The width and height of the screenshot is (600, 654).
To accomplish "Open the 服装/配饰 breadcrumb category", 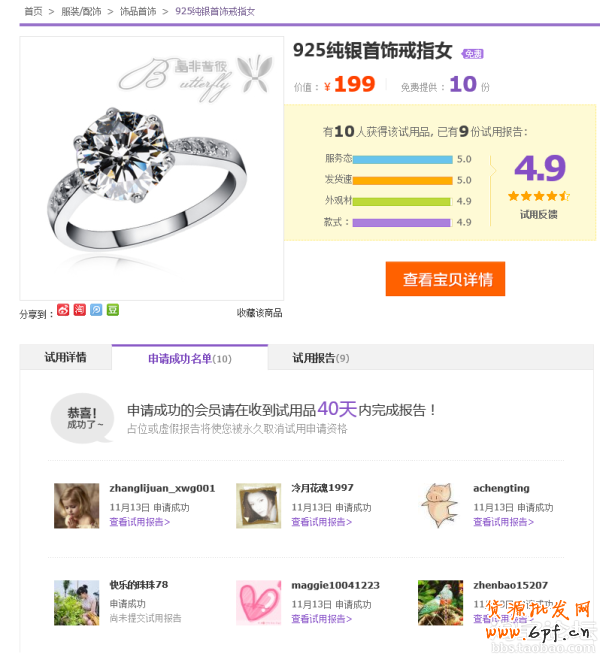I will click(x=81, y=11).
